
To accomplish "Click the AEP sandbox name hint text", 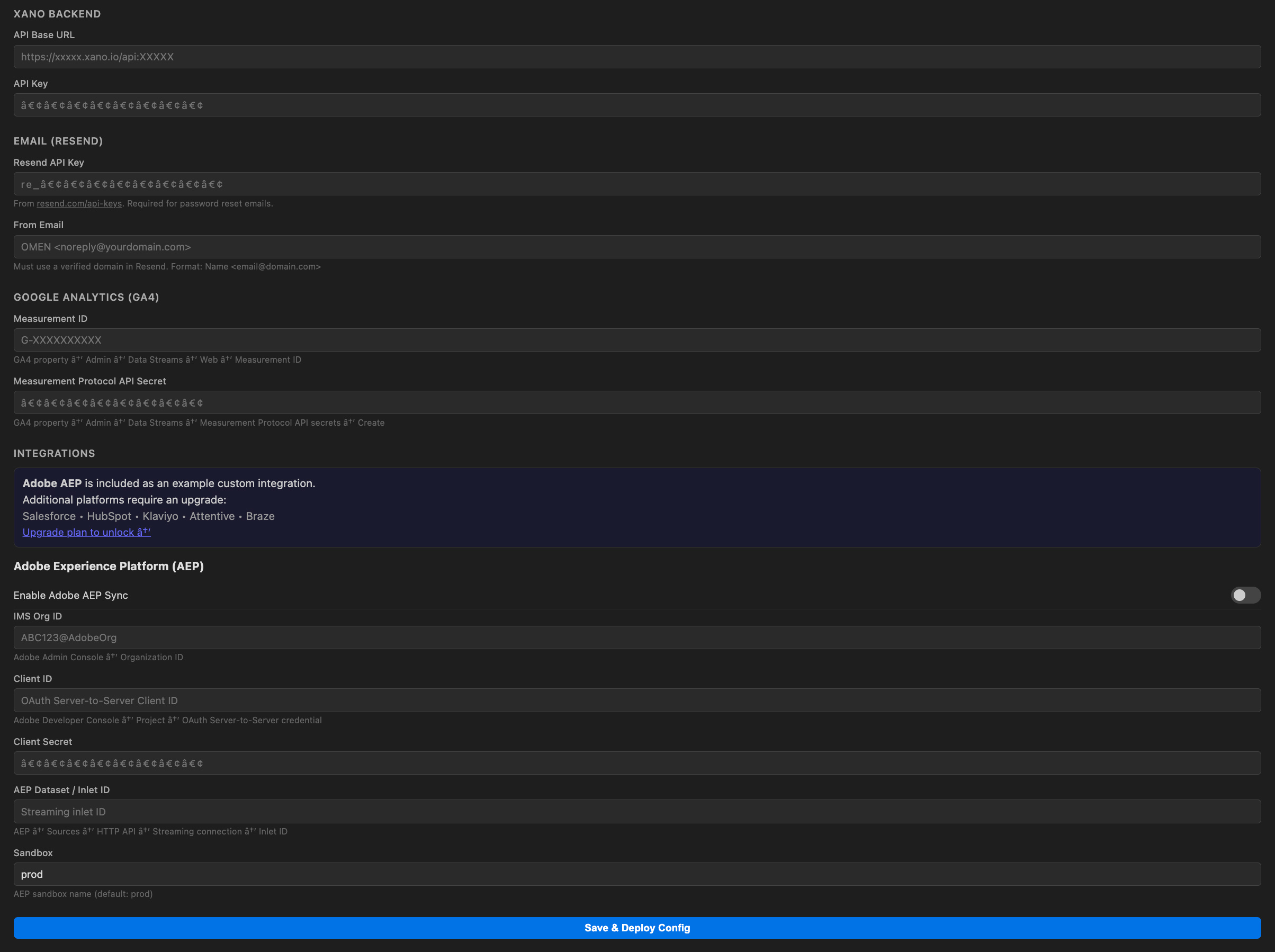I will click(83, 894).
